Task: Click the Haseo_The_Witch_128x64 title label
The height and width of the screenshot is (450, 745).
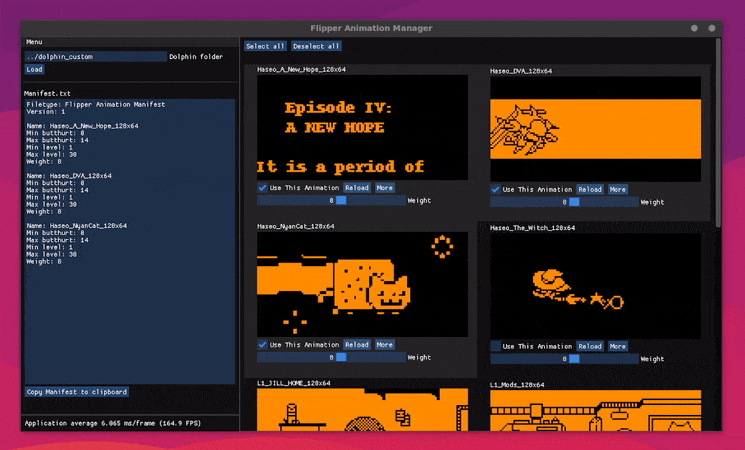Action: 533,228
